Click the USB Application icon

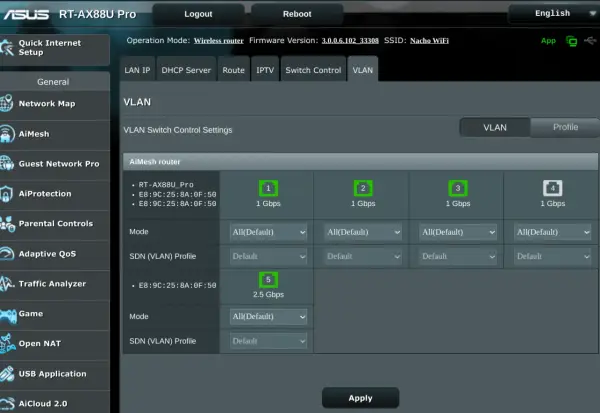pyautogui.click(x=7, y=374)
